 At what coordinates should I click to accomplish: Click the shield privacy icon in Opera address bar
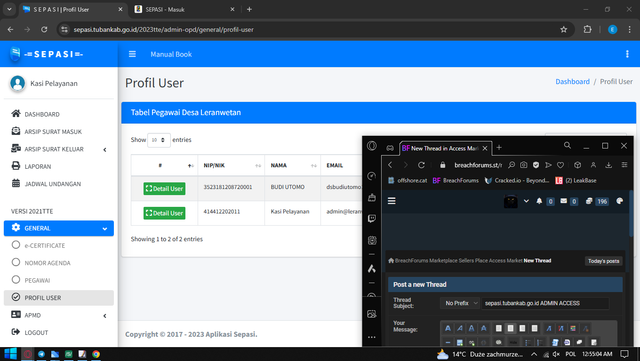tap(536, 165)
